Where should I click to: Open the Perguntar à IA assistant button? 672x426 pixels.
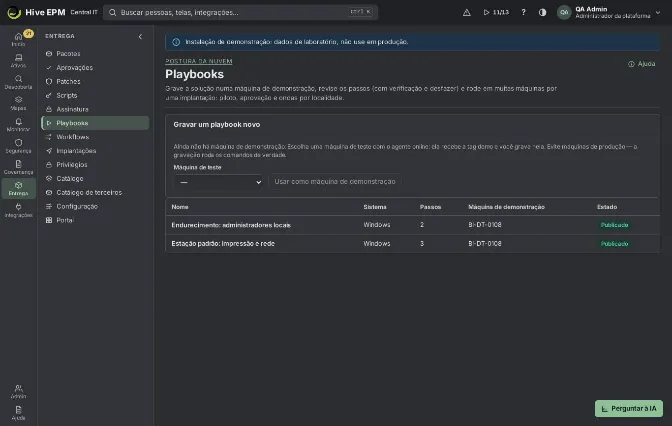click(629, 408)
